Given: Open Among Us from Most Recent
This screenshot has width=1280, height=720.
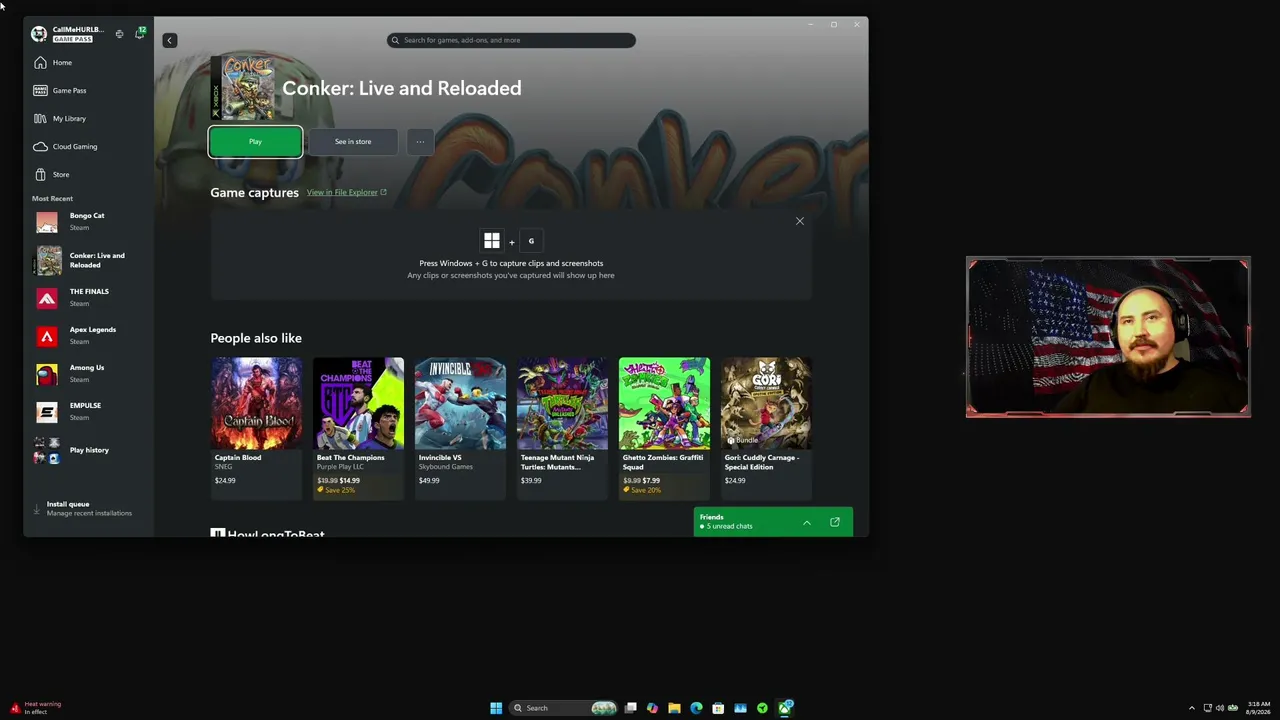Looking at the screenshot, I should tap(89, 374).
